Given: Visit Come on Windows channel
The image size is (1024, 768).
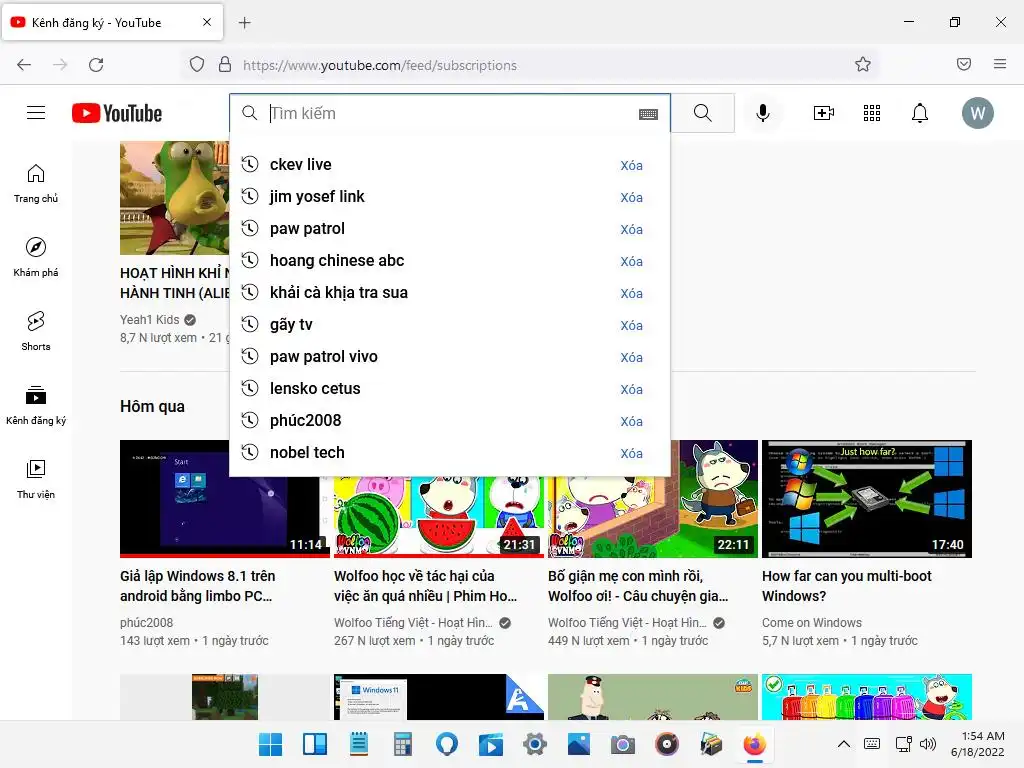Looking at the screenshot, I should [x=812, y=622].
